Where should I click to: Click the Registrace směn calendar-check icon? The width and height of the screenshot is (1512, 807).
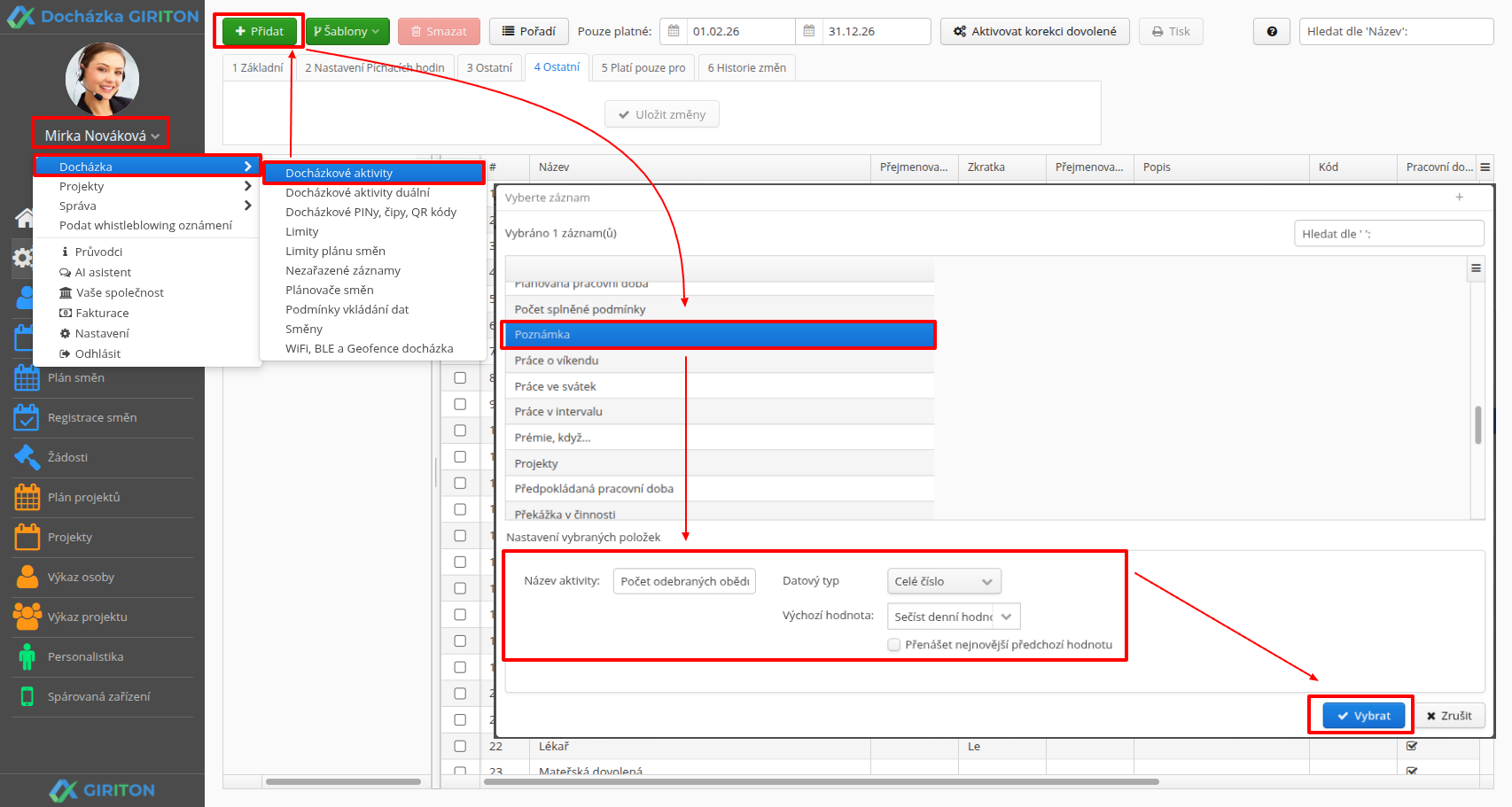click(27, 417)
